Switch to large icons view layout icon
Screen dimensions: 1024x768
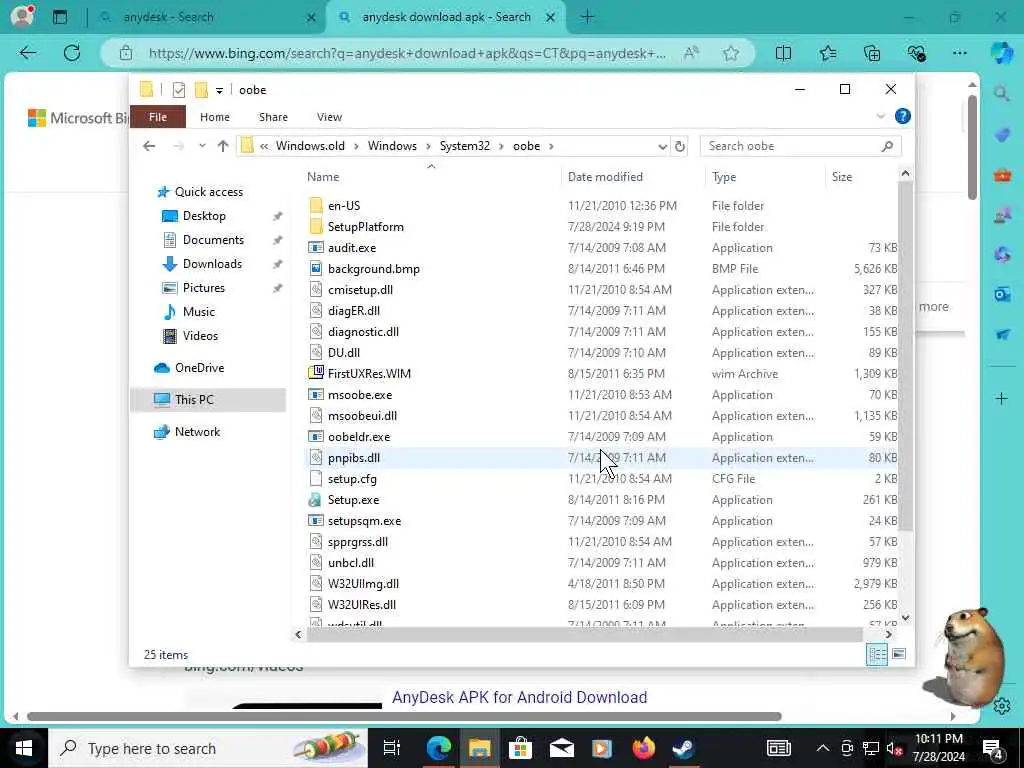899,654
